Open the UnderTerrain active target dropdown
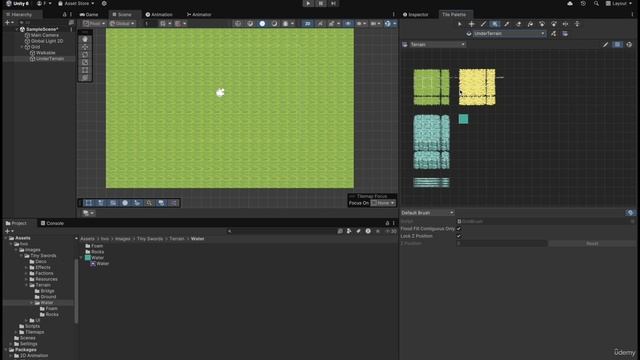This screenshot has height=360, width=640. [509, 34]
